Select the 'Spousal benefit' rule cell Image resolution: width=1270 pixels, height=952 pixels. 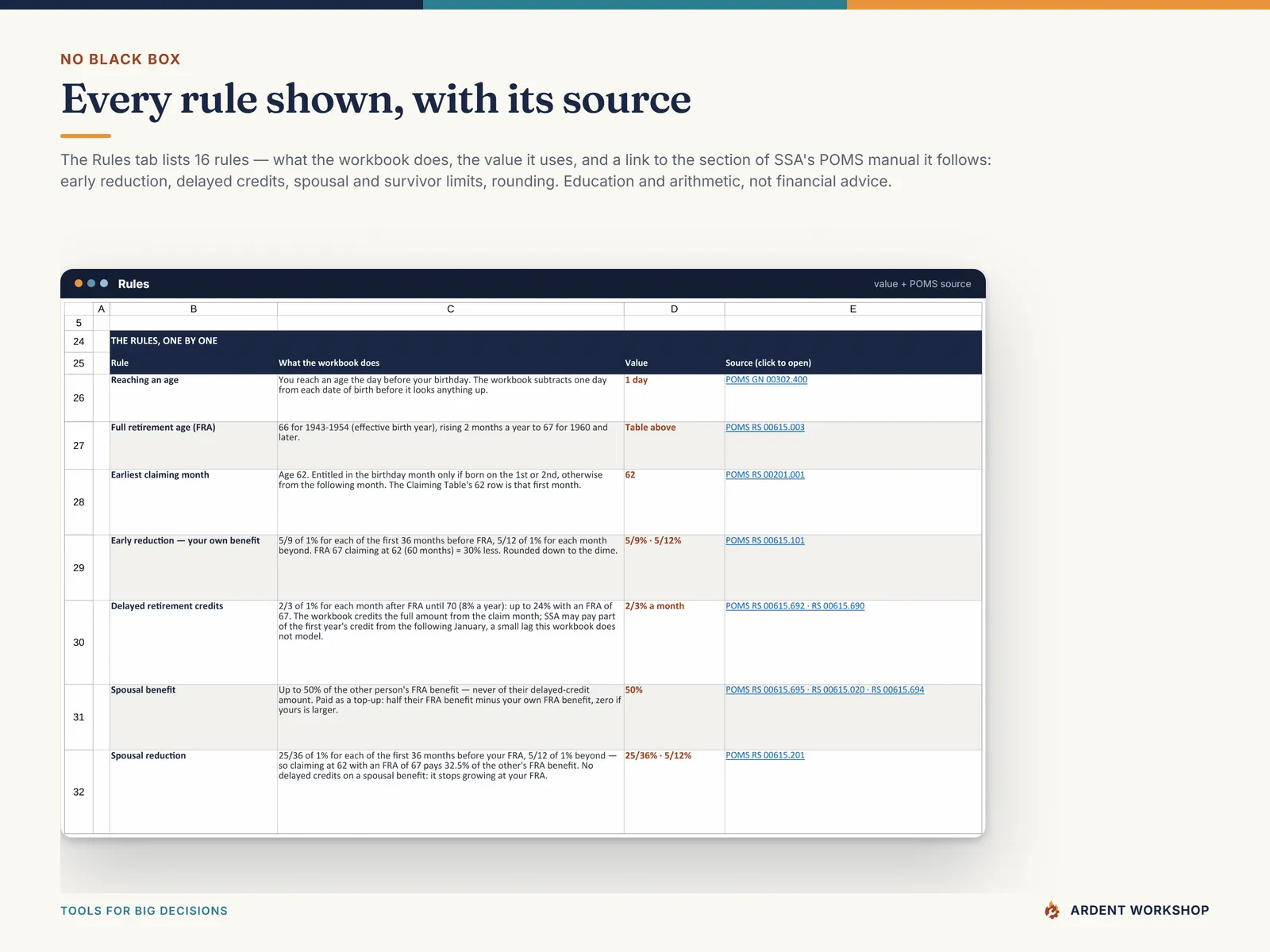point(194,717)
